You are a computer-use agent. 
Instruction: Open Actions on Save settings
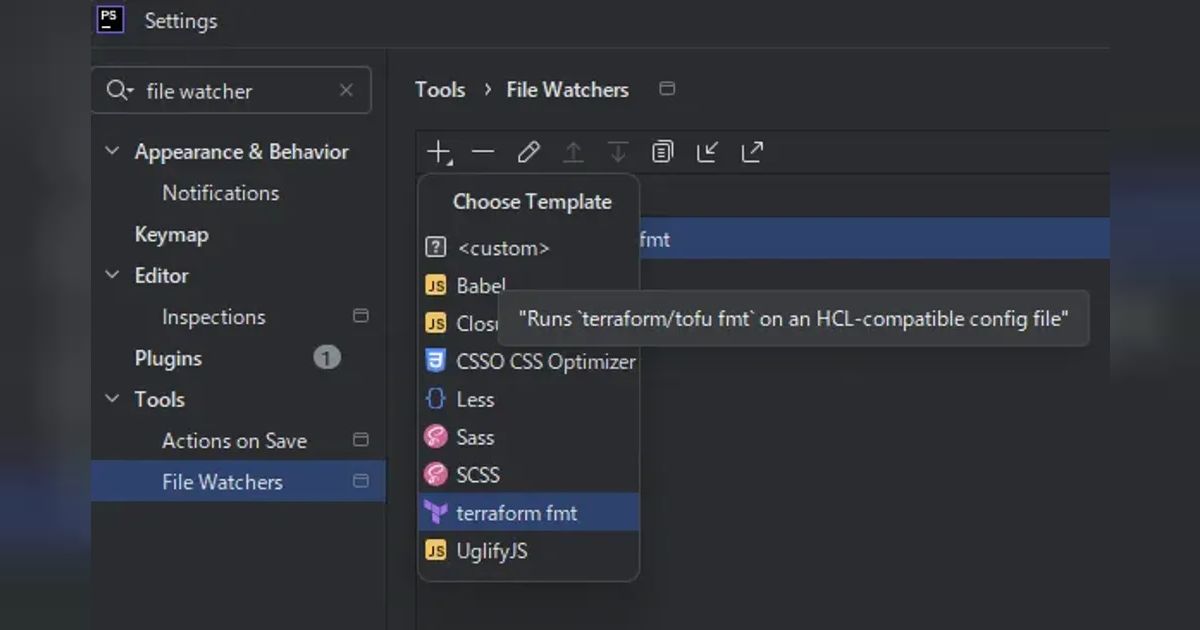coord(234,441)
